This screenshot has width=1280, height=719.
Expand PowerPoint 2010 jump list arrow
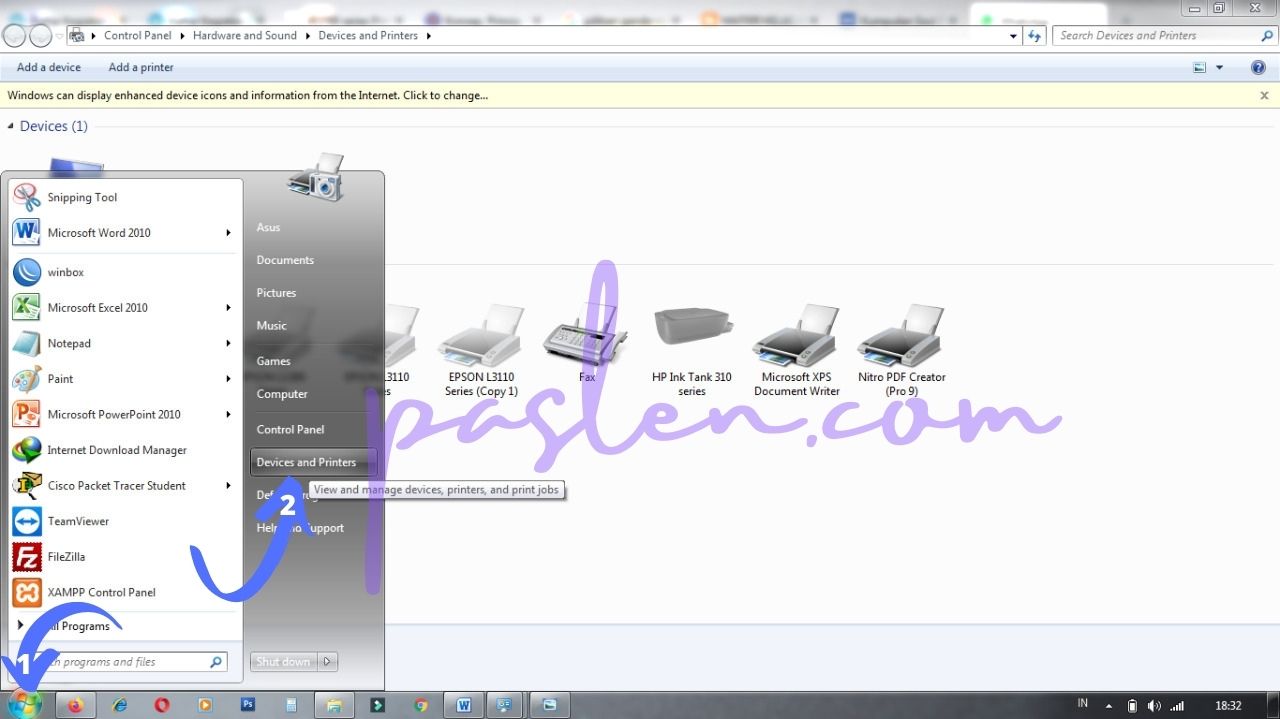[228, 414]
